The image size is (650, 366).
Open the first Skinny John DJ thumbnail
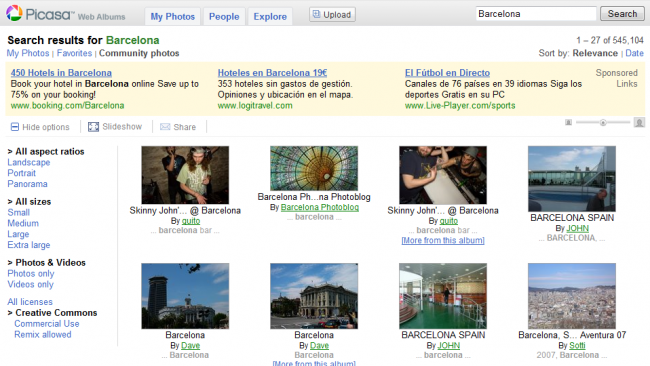point(185,175)
